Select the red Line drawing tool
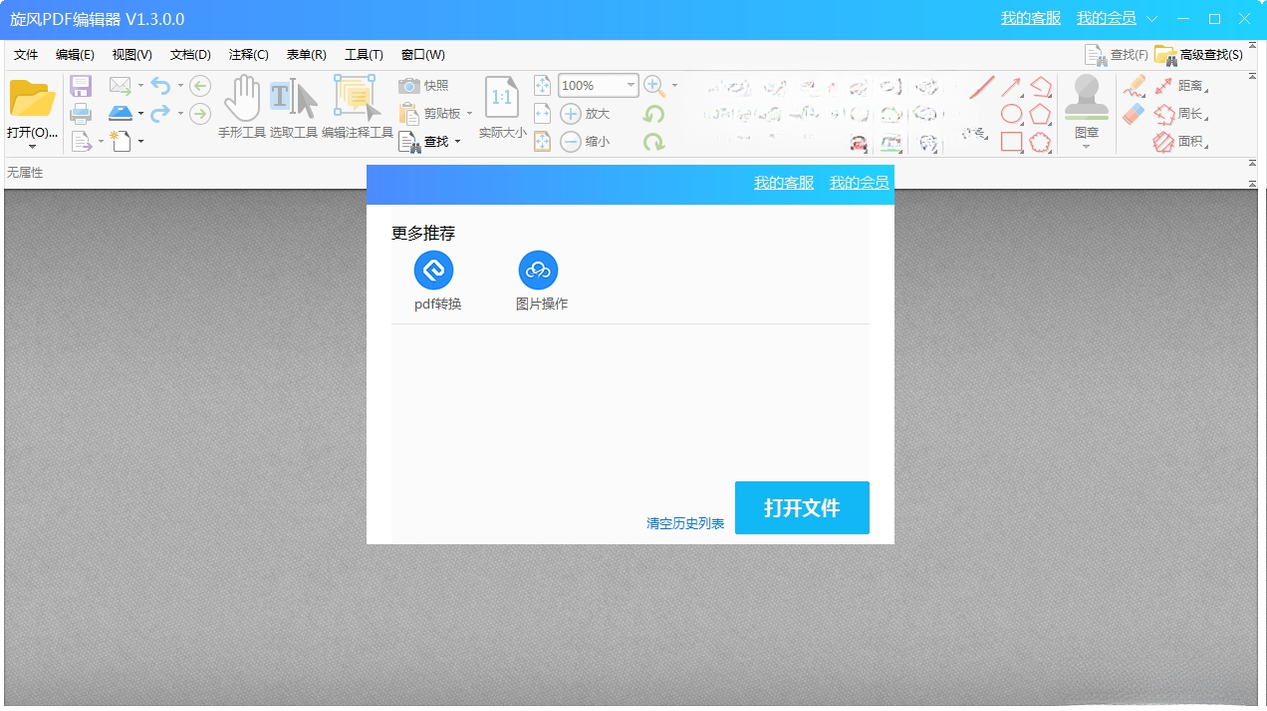The width and height of the screenshot is (1267, 711). point(982,88)
